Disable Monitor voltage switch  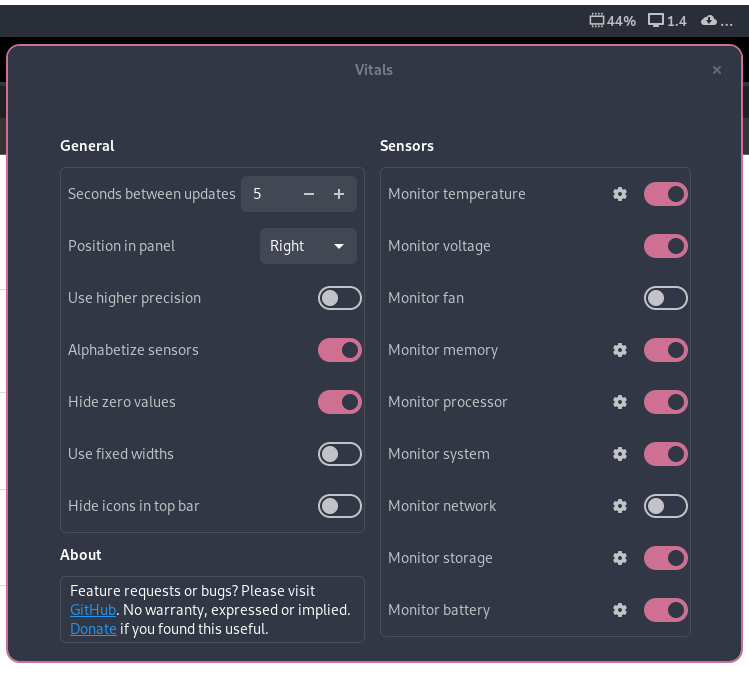[x=665, y=246]
